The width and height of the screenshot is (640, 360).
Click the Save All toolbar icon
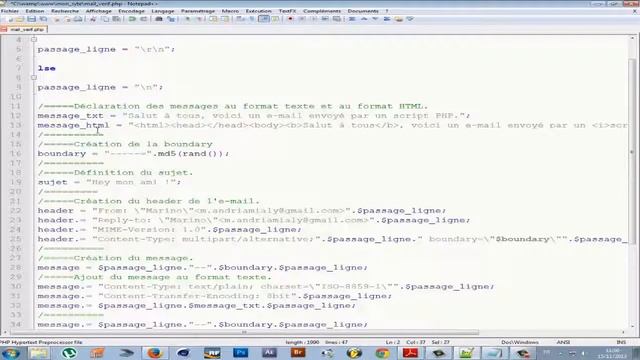(x=43, y=19)
